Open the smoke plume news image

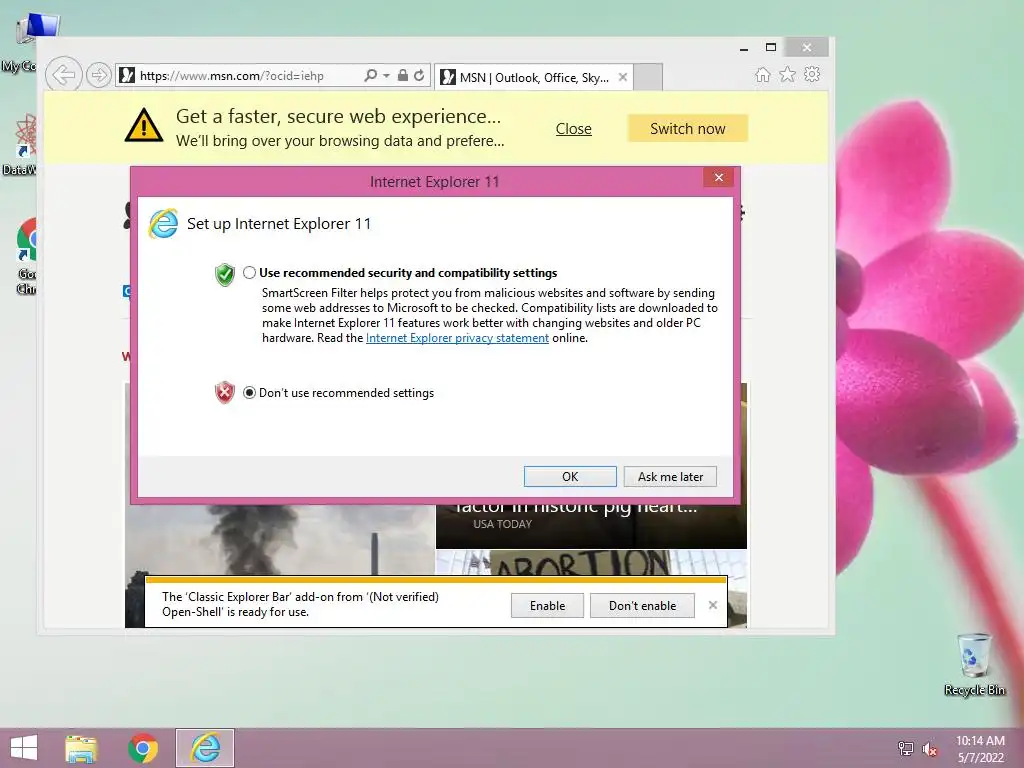[280, 541]
